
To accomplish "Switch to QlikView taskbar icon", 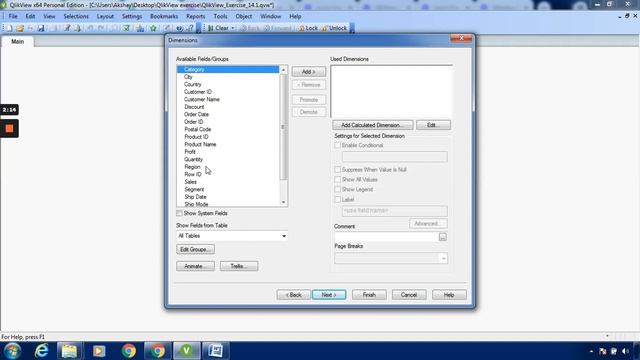I will [x=187, y=351].
